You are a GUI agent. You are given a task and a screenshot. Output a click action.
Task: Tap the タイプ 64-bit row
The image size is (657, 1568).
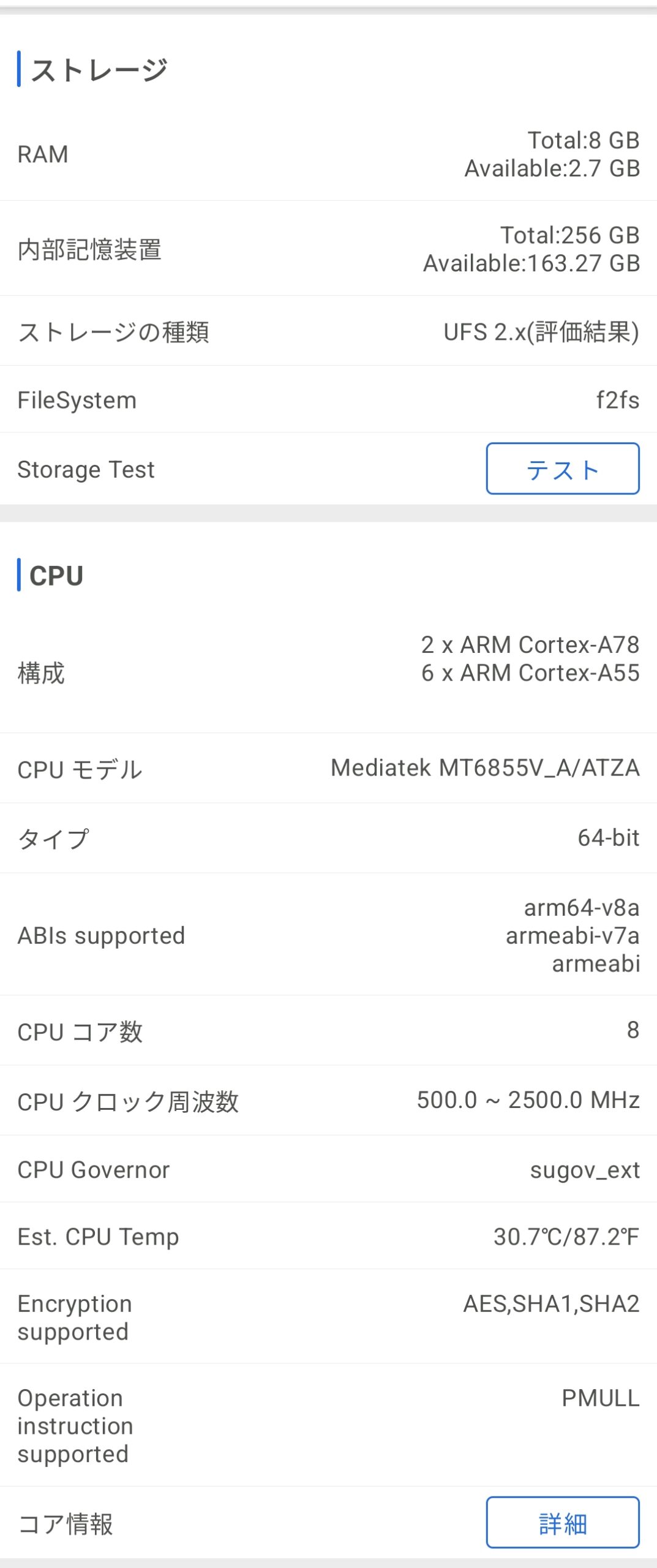[328, 838]
